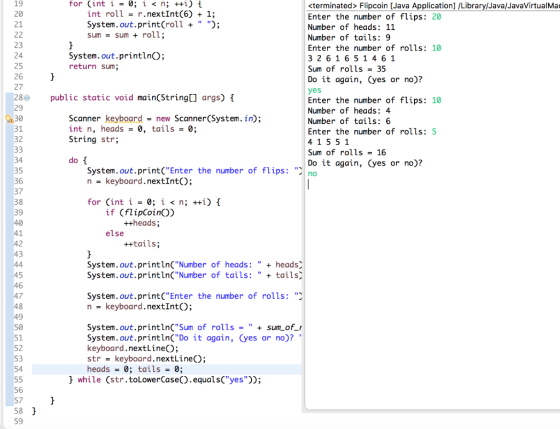Click console line '3 2 6 1 6 5 1 4 6 1'

point(351,58)
